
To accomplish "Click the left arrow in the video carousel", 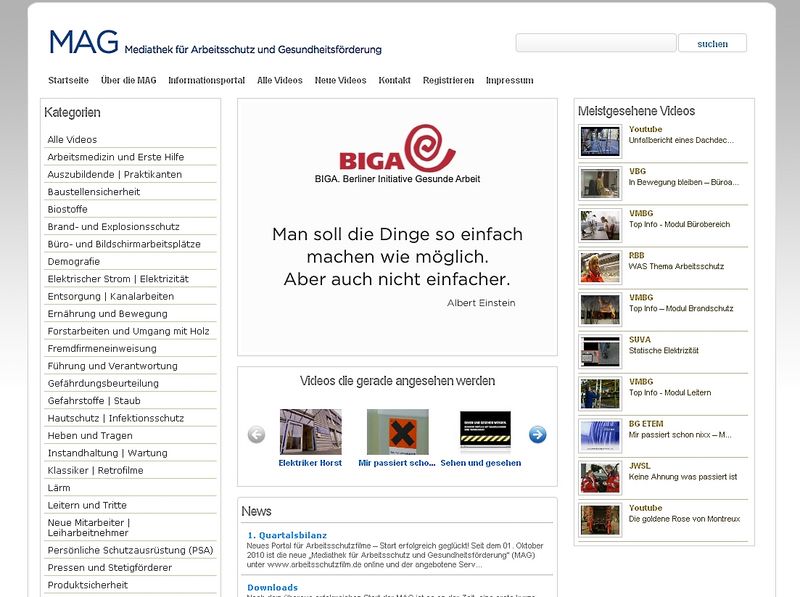I will pyautogui.click(x=256, y=434).
